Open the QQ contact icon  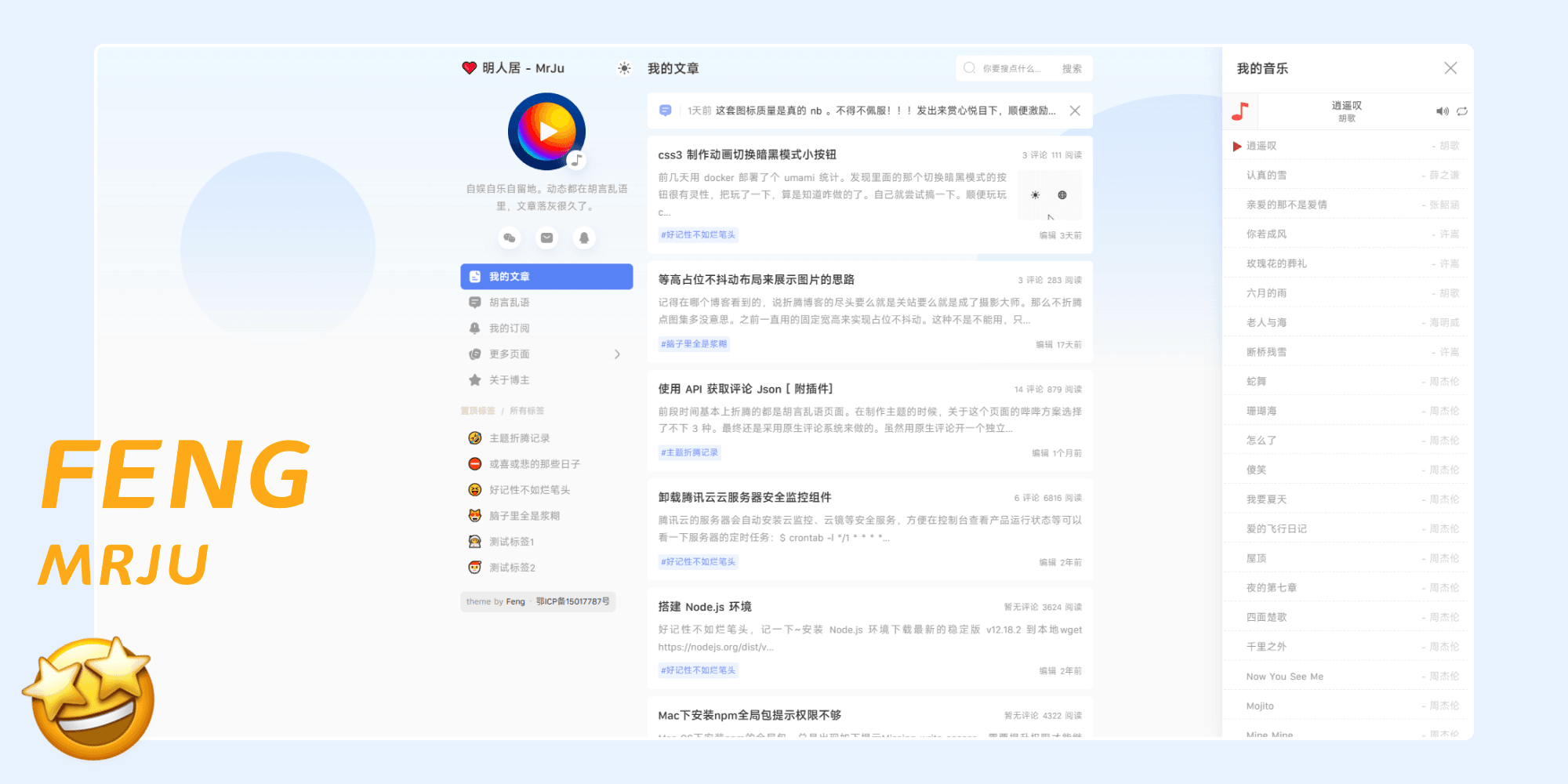[x=585, y=238]
